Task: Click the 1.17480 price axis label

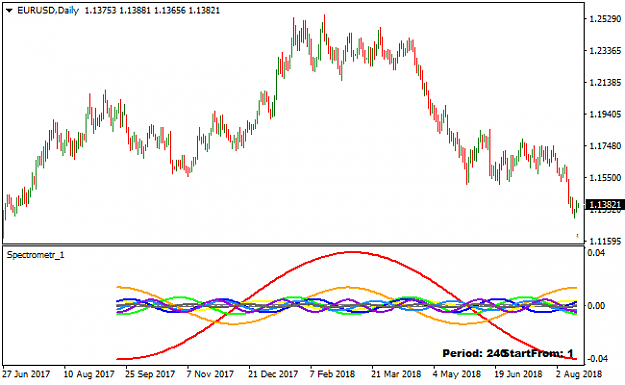Action: pyautogui.click(x=605, y=146)
